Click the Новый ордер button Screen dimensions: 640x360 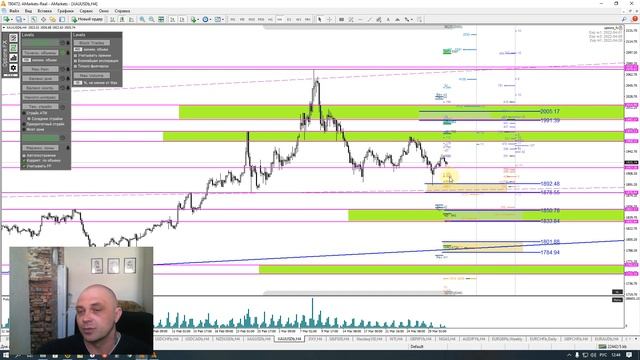tap(87, 19)
